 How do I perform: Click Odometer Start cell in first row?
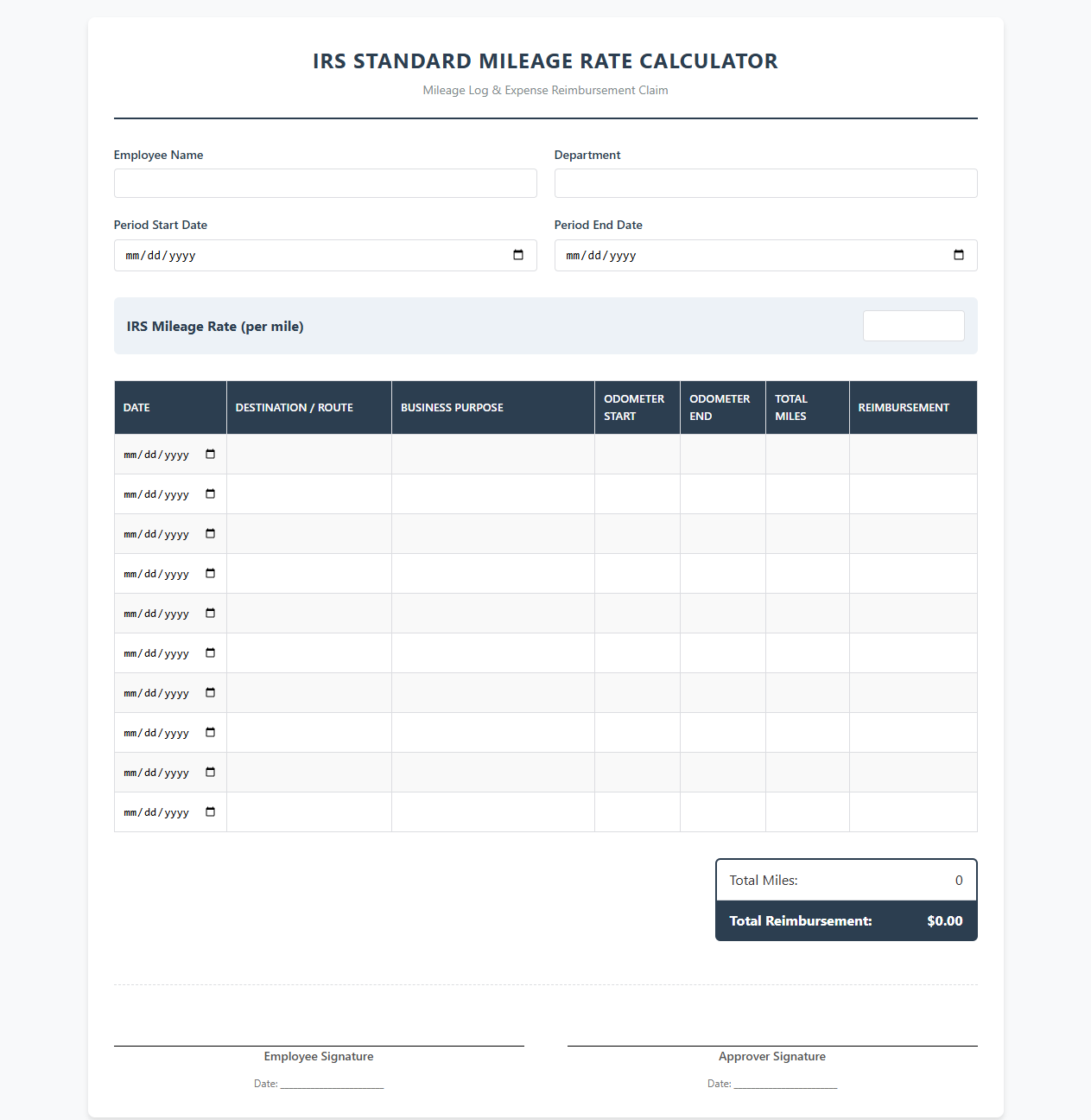click(637, 455)
